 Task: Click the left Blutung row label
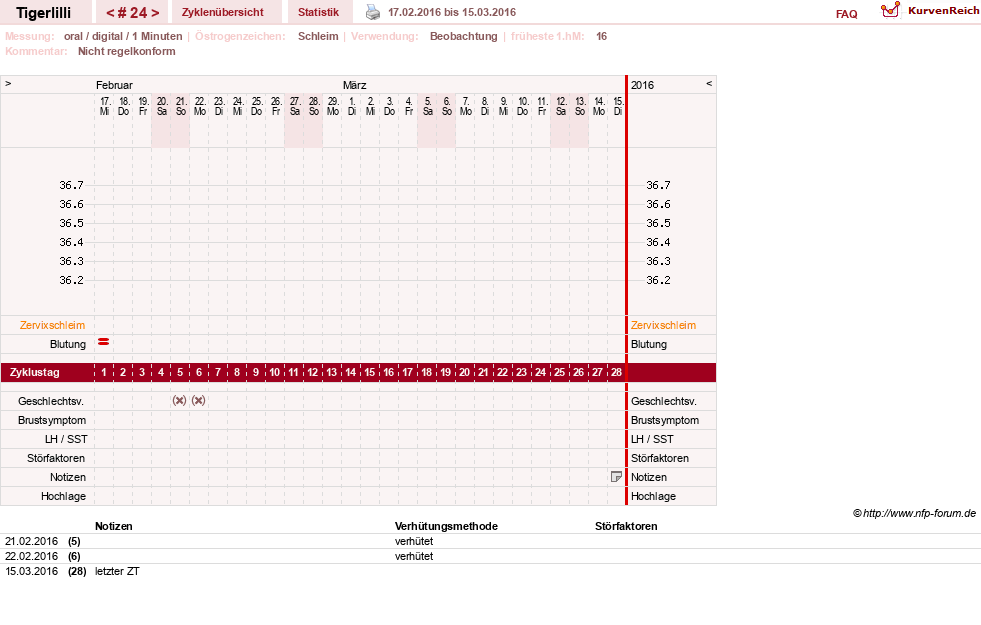coord(68,344)
